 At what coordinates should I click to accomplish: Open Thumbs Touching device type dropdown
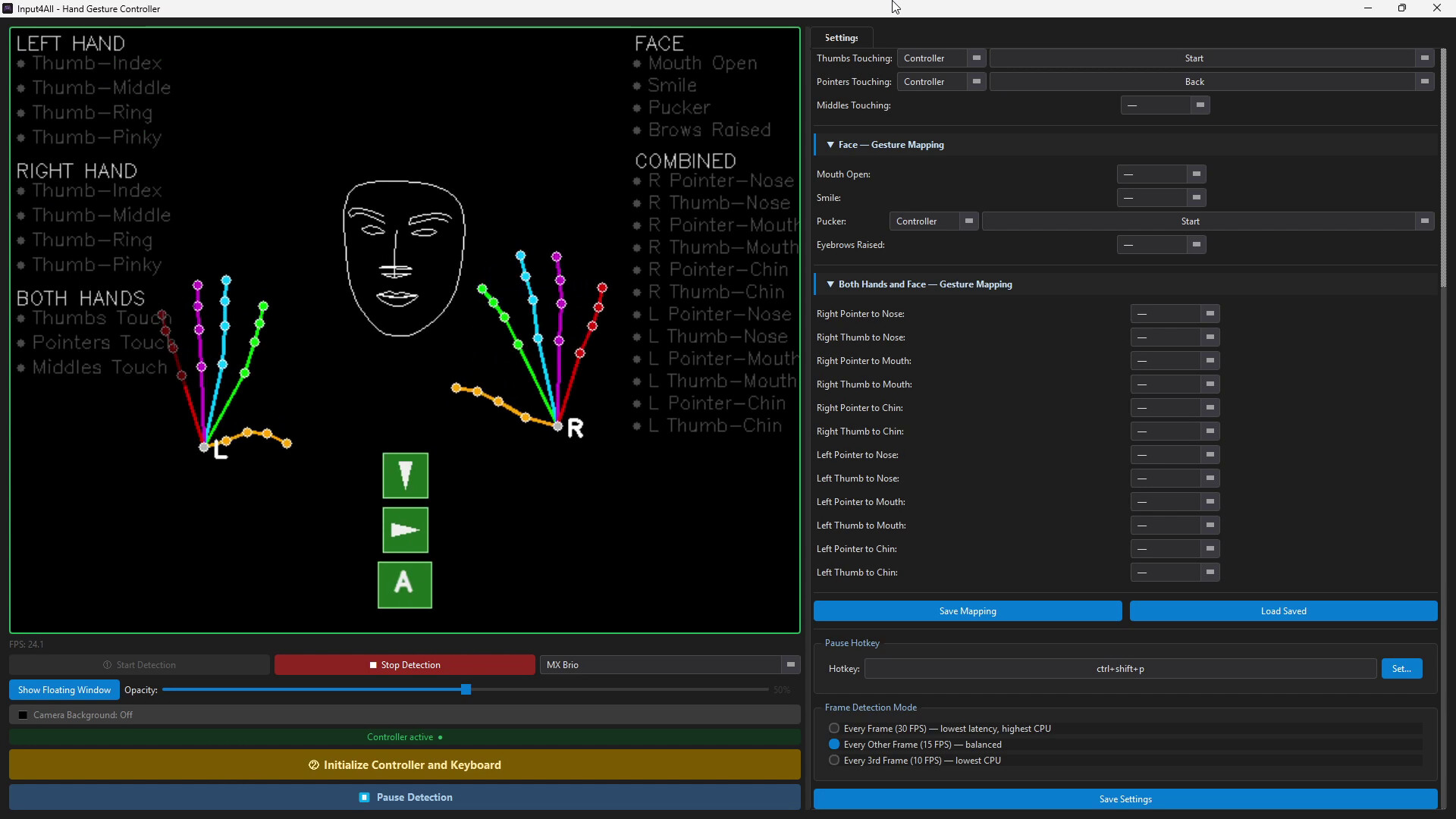click(940, 58)
